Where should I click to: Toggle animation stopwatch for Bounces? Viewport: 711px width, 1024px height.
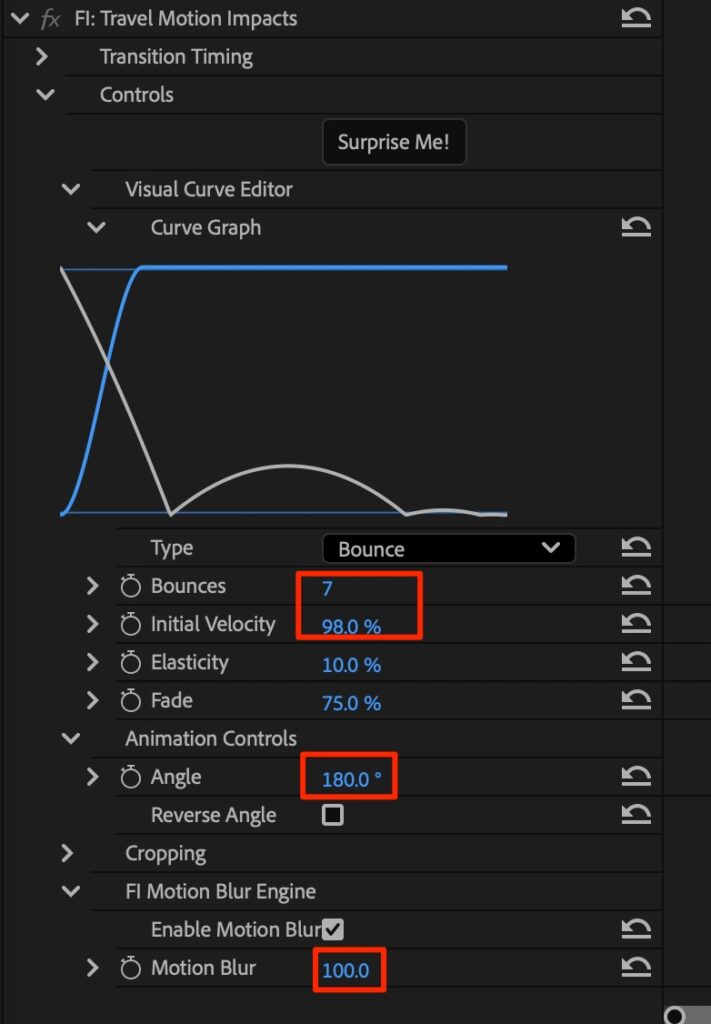[x=130, y=587]
